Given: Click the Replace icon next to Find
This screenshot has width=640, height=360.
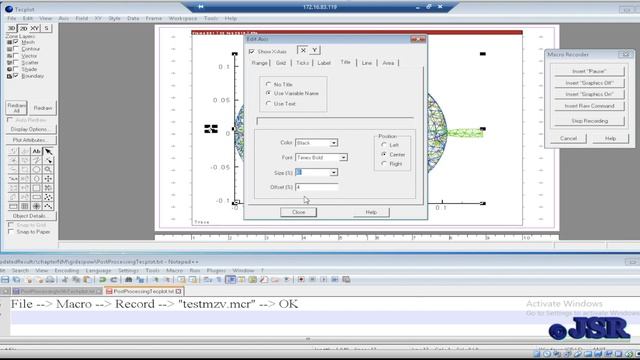Looking at the screenshot, I should point(140,280).
